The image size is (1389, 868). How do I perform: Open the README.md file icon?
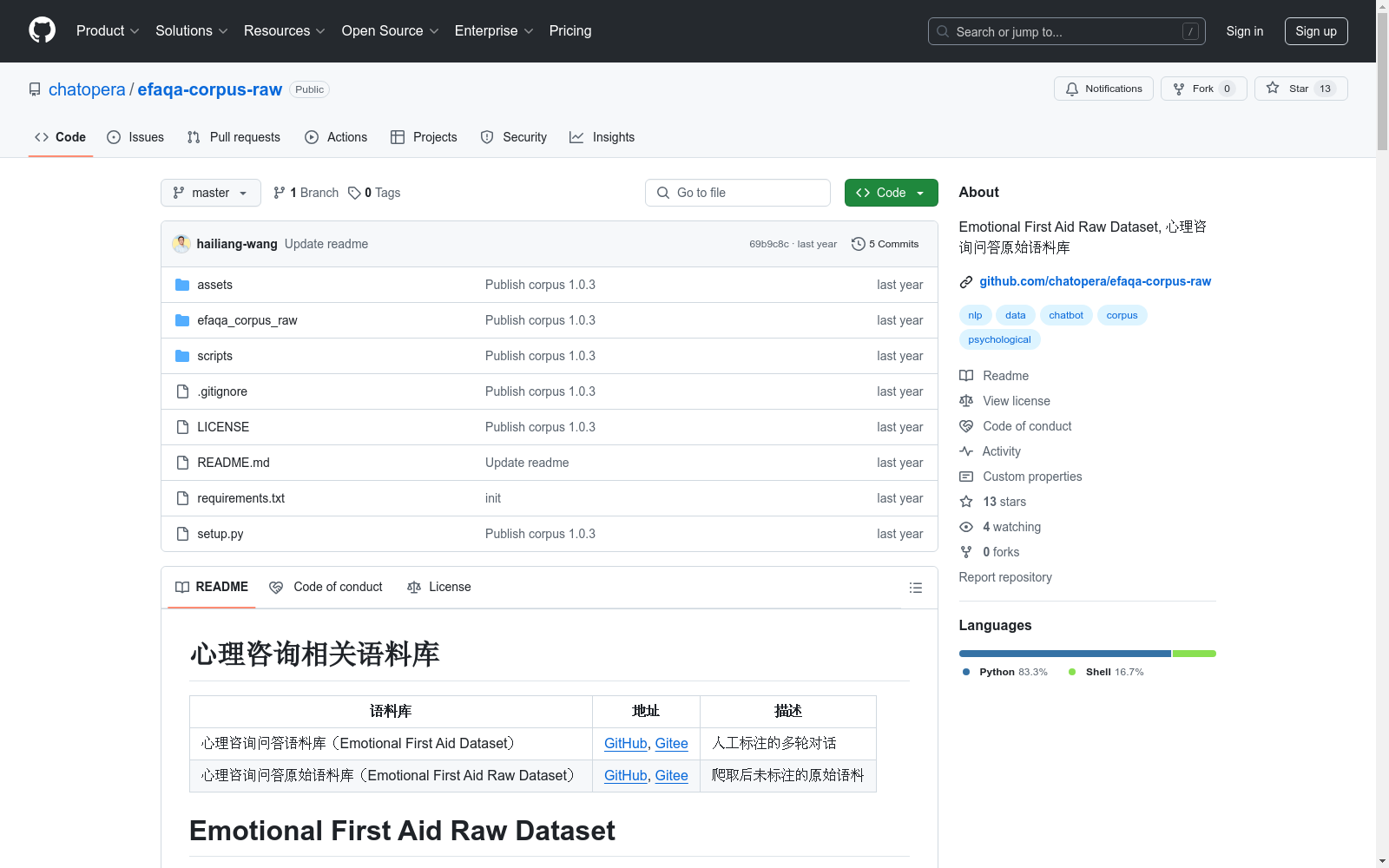click(182, 463)
